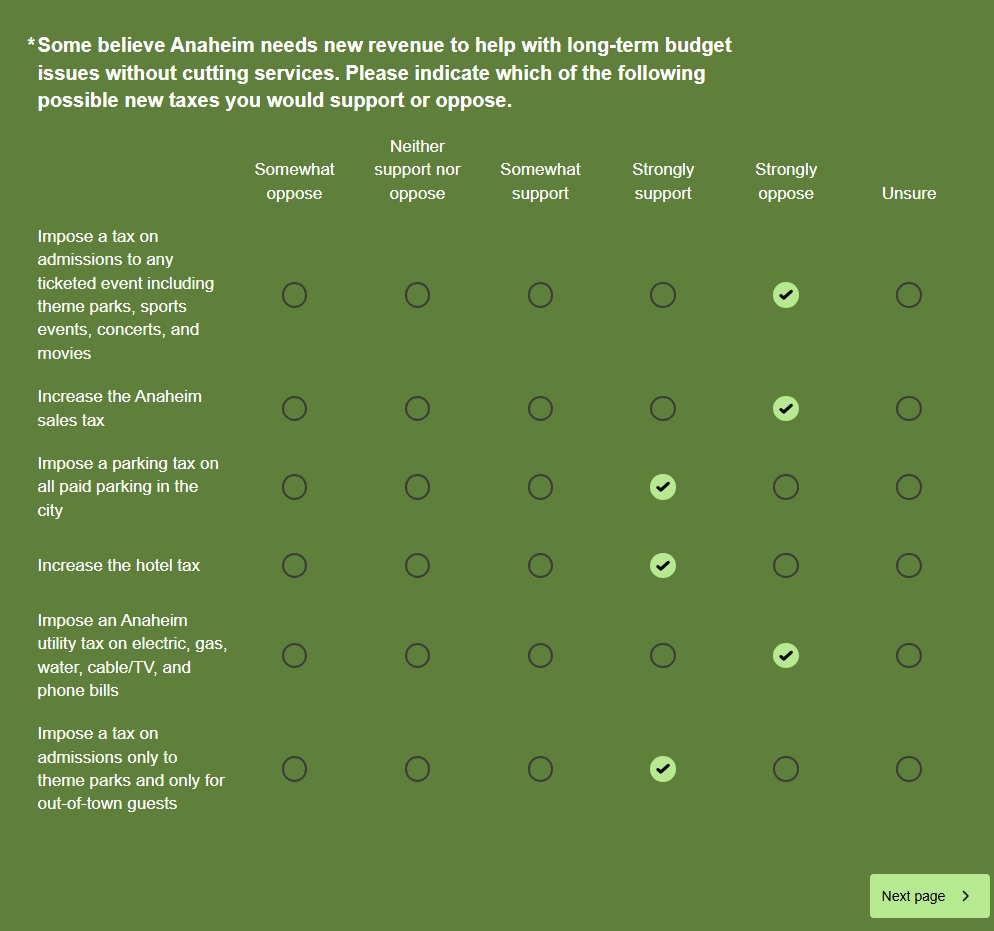This screenshot has height=931, width=994.
Task: Select Neither support nor oppose for utility tax
Action: (417, 656)
